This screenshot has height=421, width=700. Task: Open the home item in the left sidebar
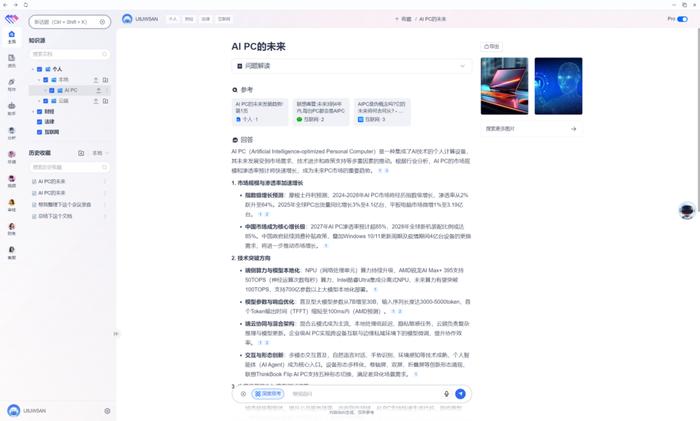coord(12,37)
